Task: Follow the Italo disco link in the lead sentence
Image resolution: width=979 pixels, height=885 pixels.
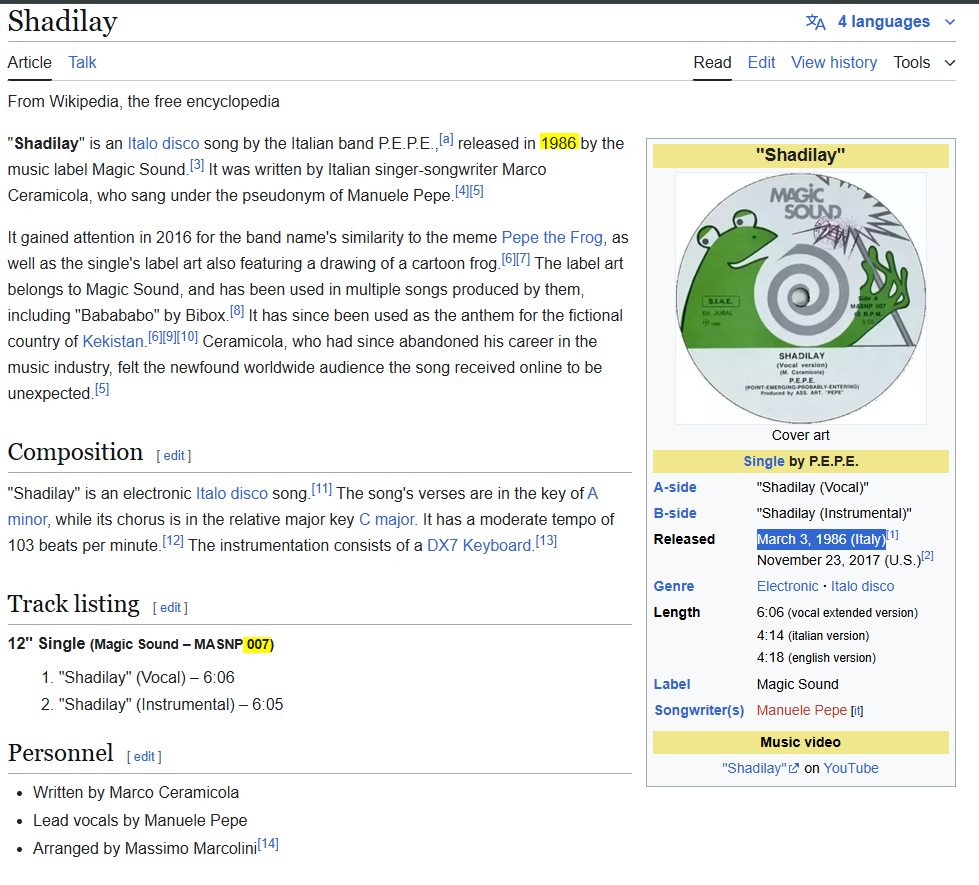Action: tap(163, 144)
